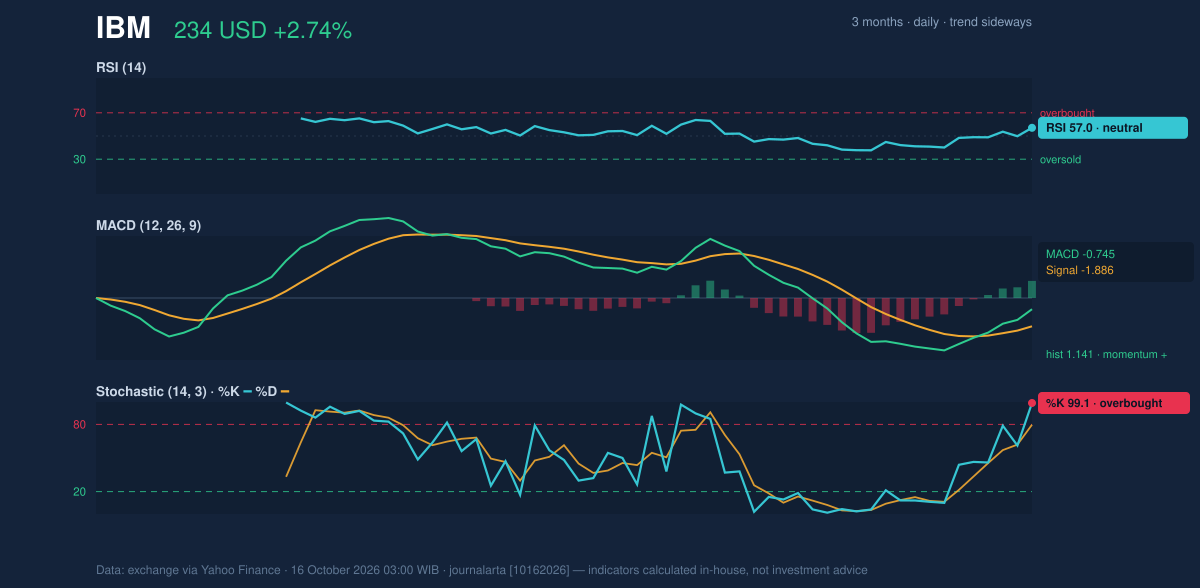Click the IBM ticker title
The width and height of the screenshot is (1200, 588).
point(123,28)
